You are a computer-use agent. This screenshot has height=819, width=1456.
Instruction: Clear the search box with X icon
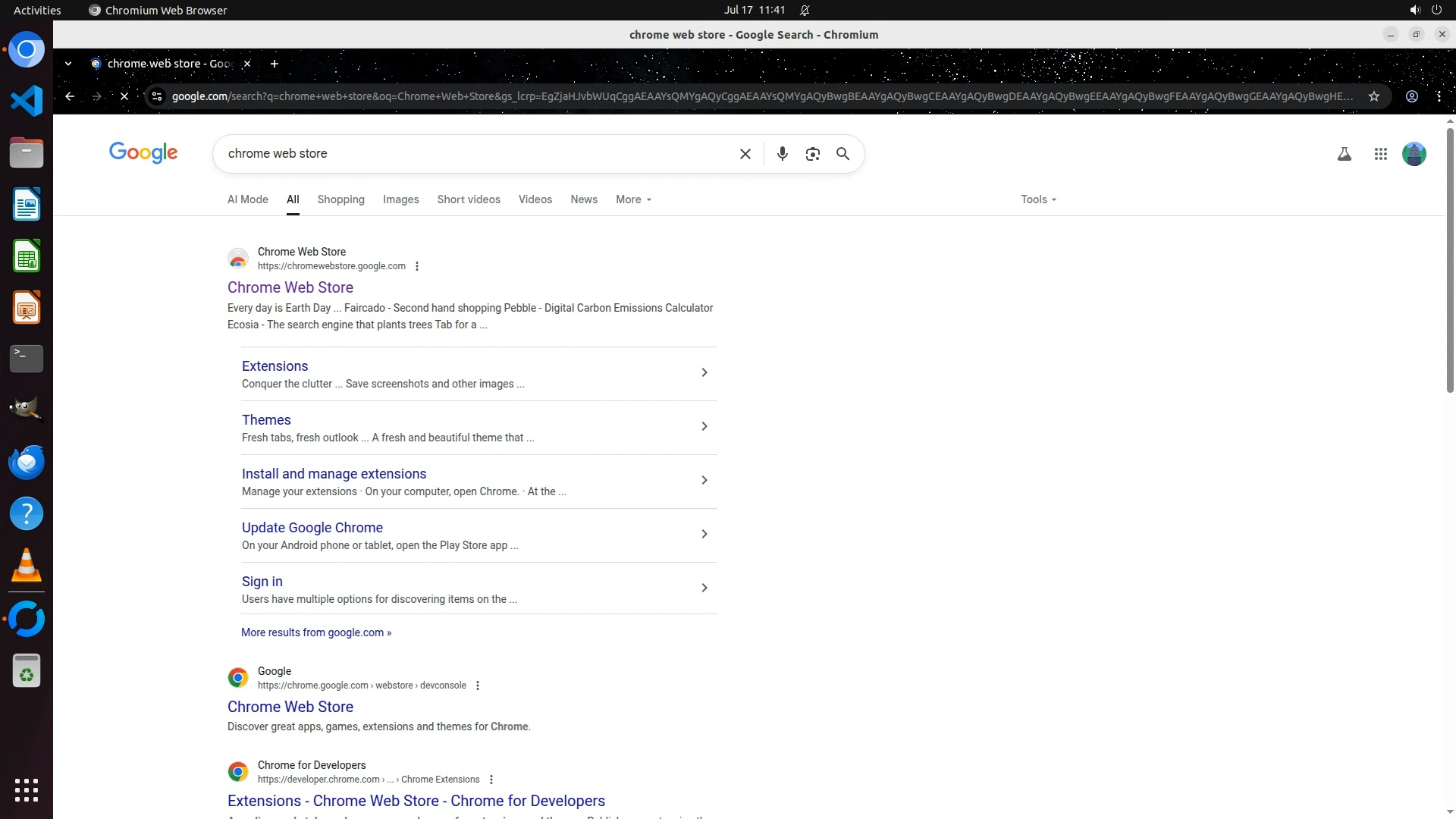(745, 154)
